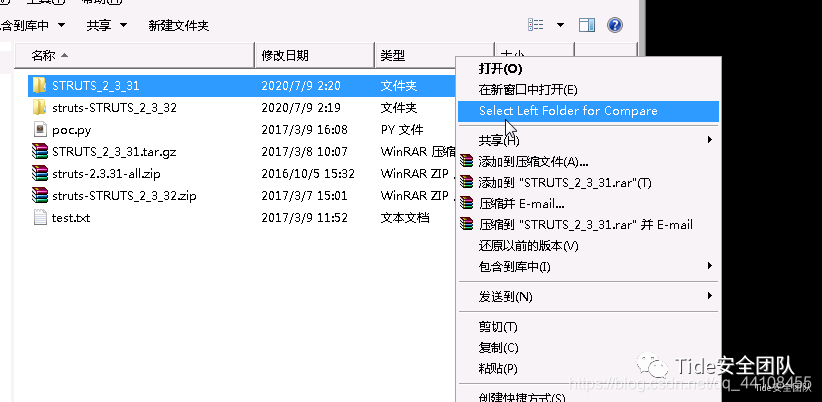Screen dimensions: 822x402
Task: Expand the 共享 toolbar dropdown
Action: (x=123, y=25)
